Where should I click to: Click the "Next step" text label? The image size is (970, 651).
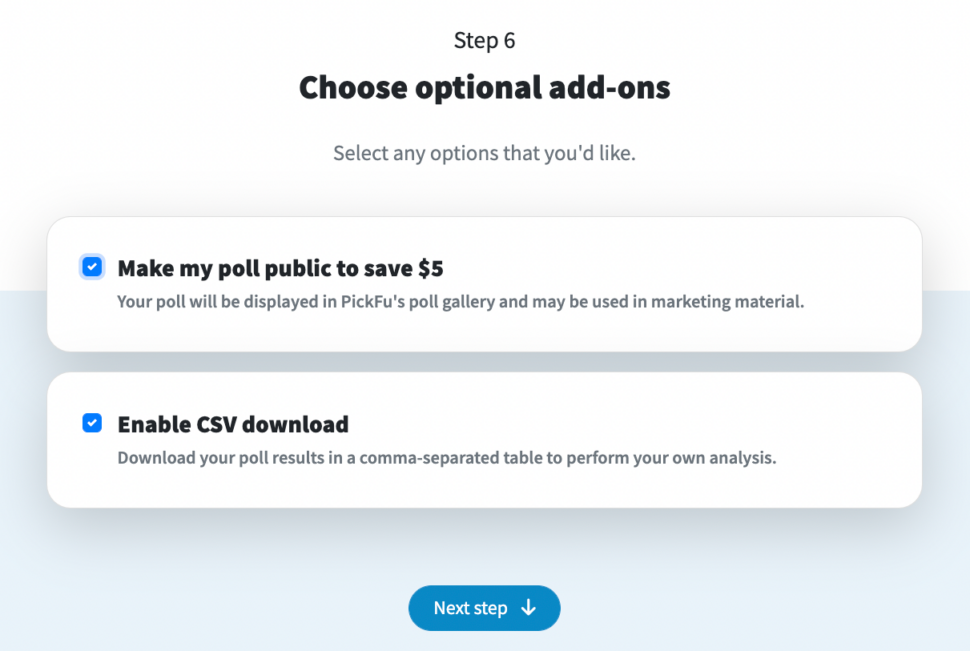(x=470, y=608)
